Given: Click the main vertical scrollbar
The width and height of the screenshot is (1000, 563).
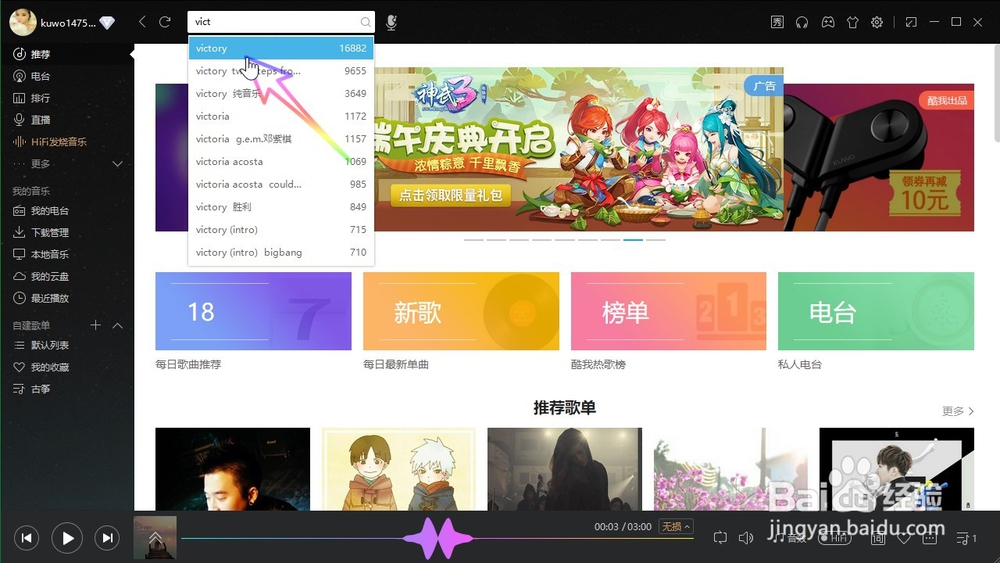Looking at the screenshot, I should (x=996, y=92).
